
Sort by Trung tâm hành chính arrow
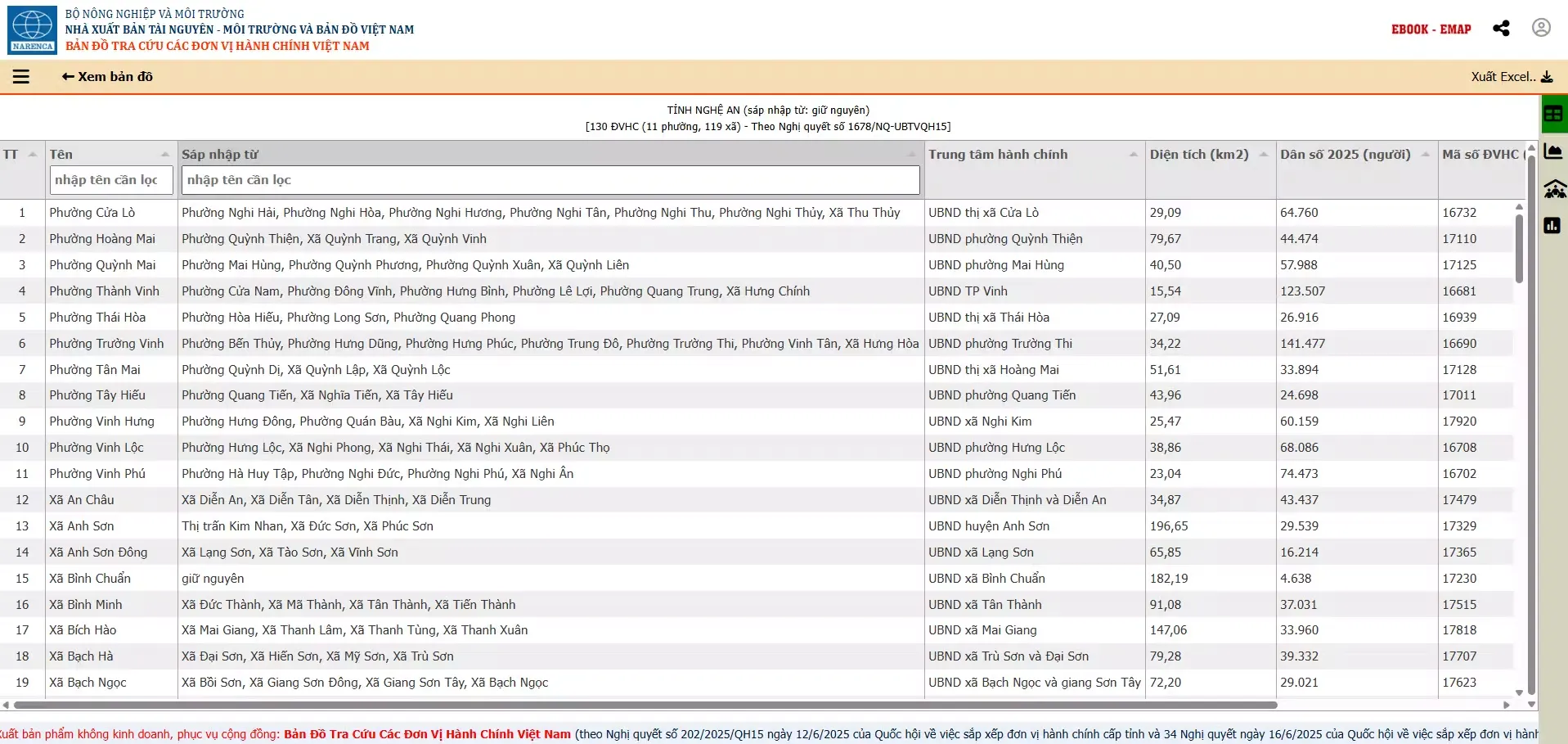pos(1134,154)
